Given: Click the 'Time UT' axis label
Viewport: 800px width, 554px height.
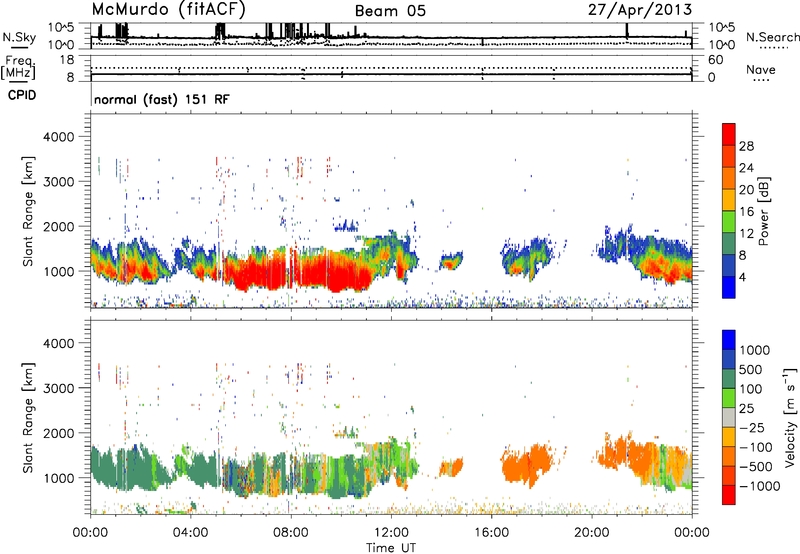Looking at the screenshot, I should tap(391, 547).
